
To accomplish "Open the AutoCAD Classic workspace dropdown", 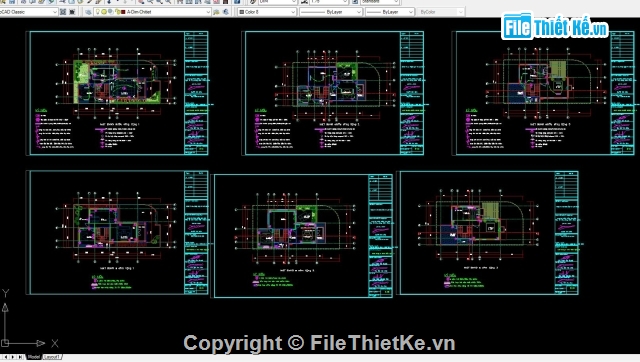I will (x=29, y=12).
